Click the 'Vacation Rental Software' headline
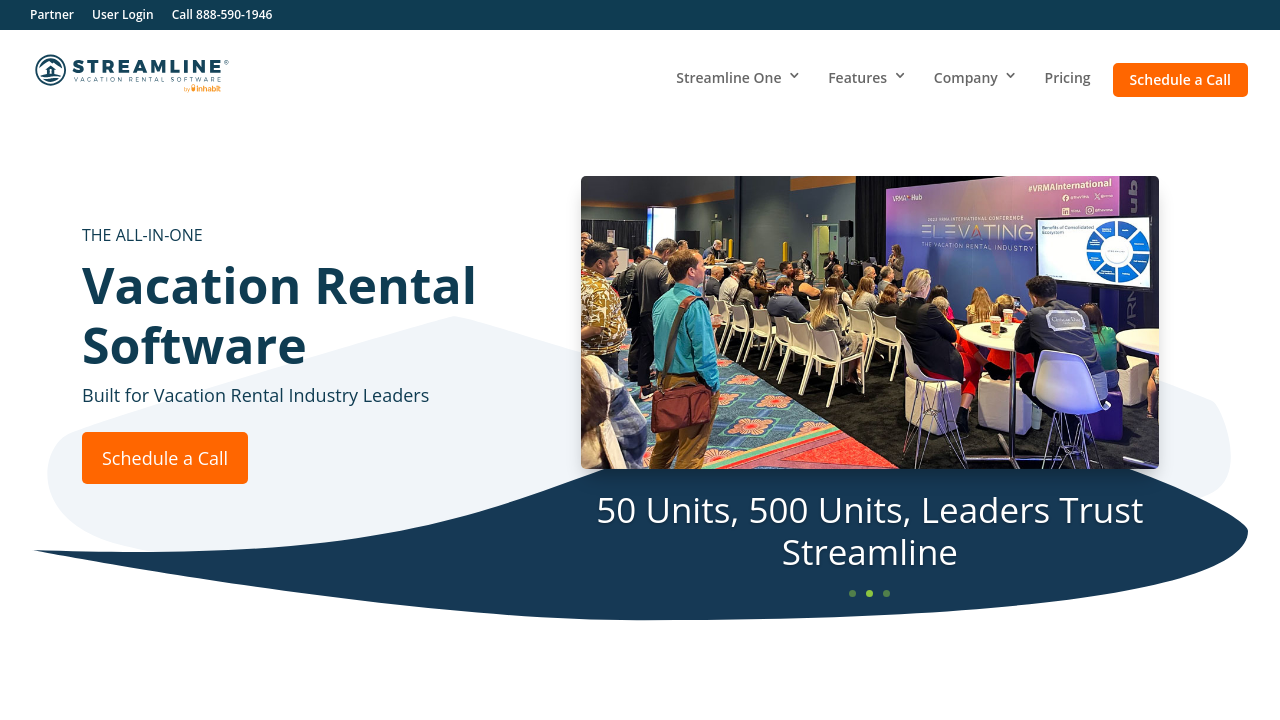The image size is (1280, 720). pyautogui.click(x=279, y=315)
